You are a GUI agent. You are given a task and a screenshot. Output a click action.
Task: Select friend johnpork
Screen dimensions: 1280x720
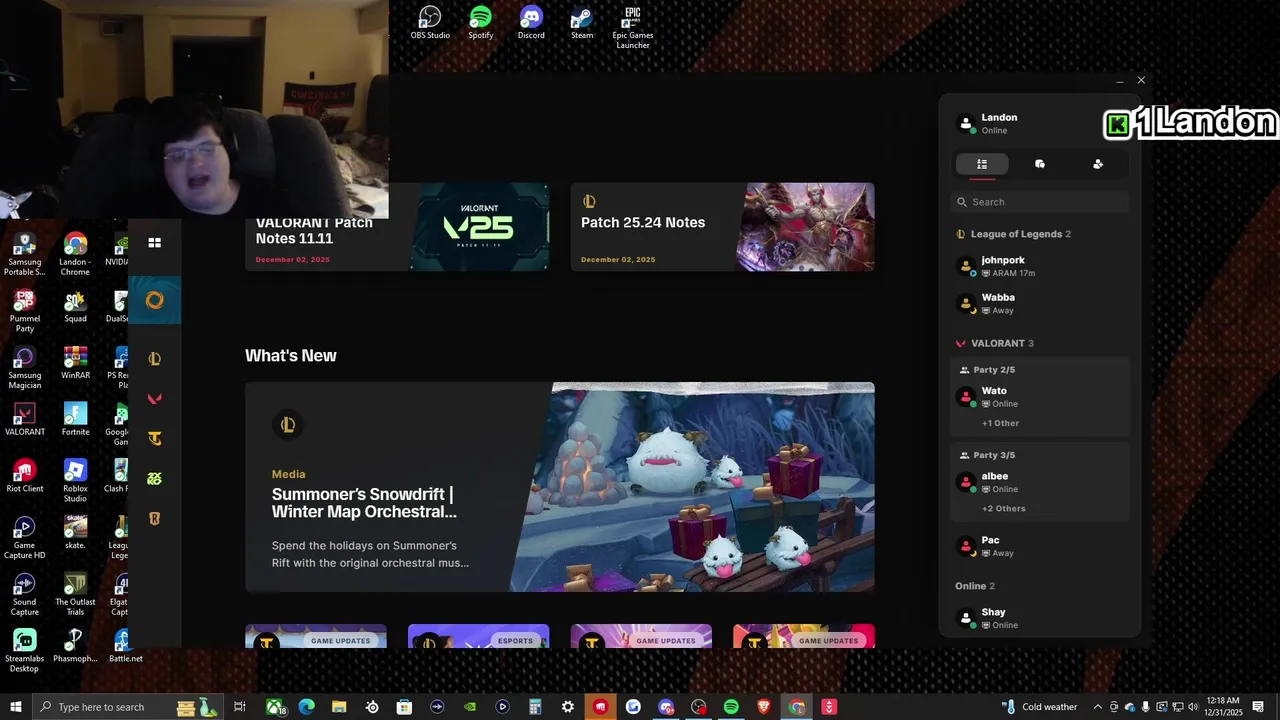tap(1040, 266)
